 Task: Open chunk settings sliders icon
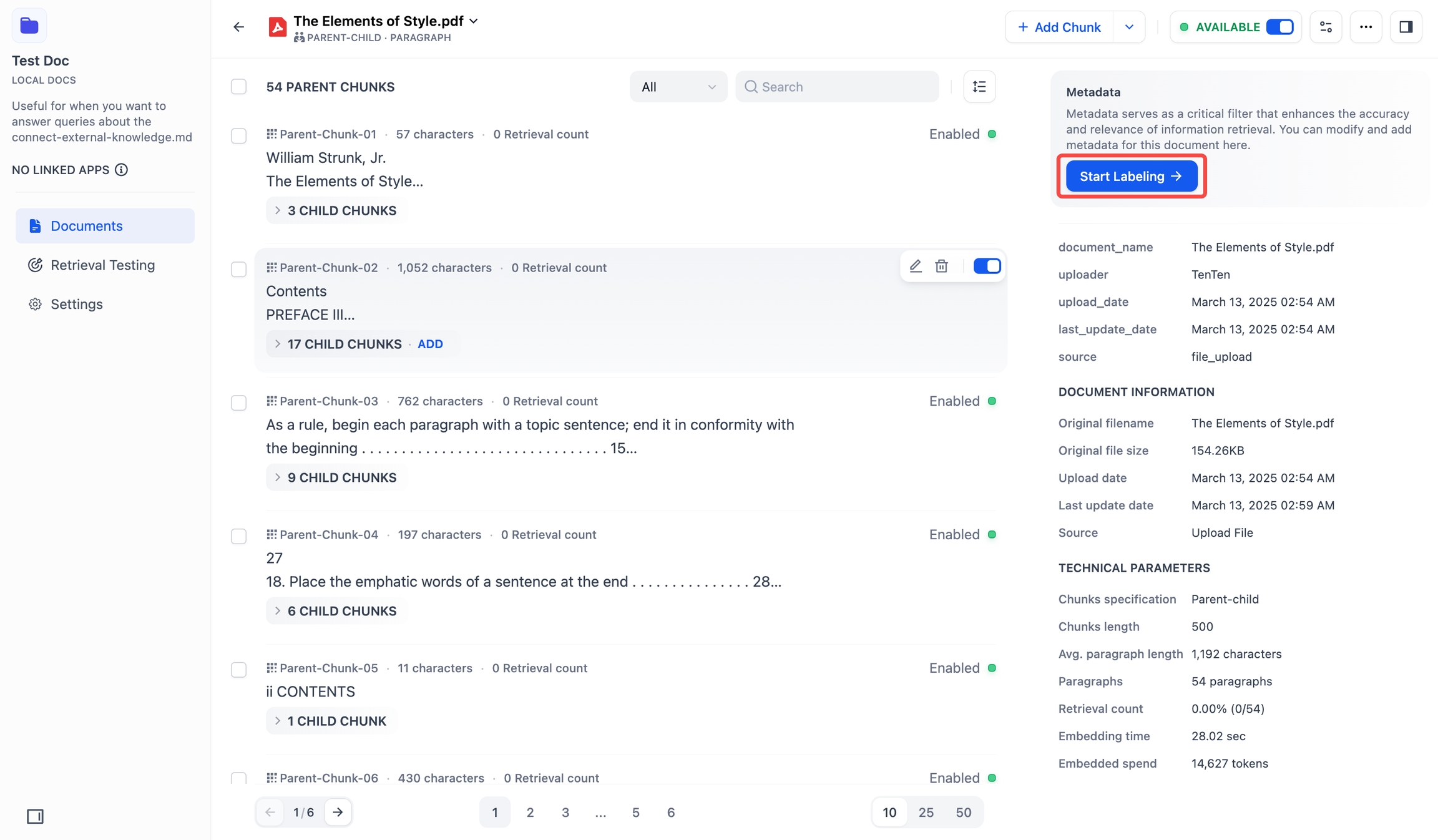click(x=1326, y=27)
